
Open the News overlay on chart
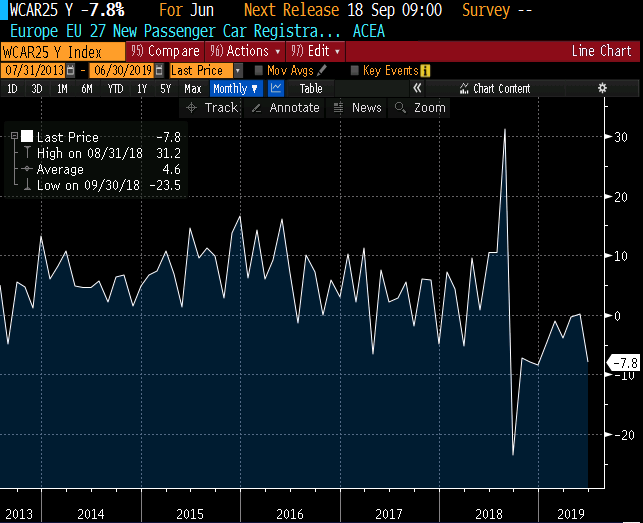(339, 108)
